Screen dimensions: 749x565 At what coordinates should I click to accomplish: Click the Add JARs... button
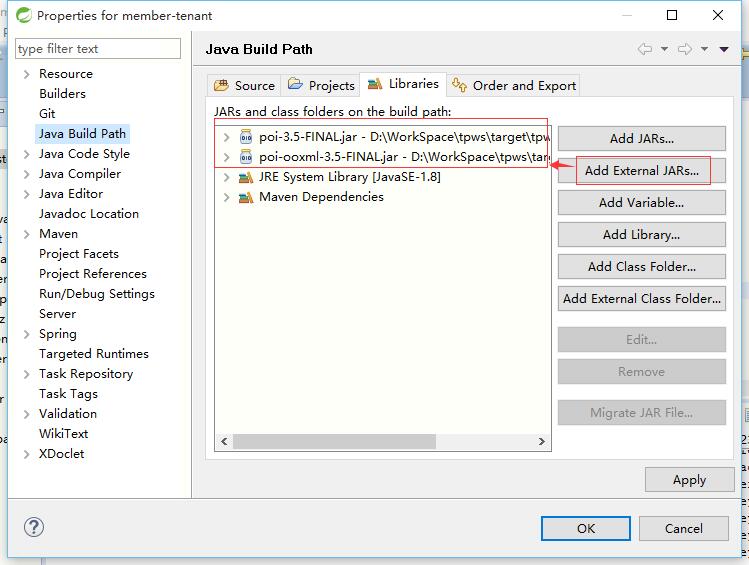642,139
